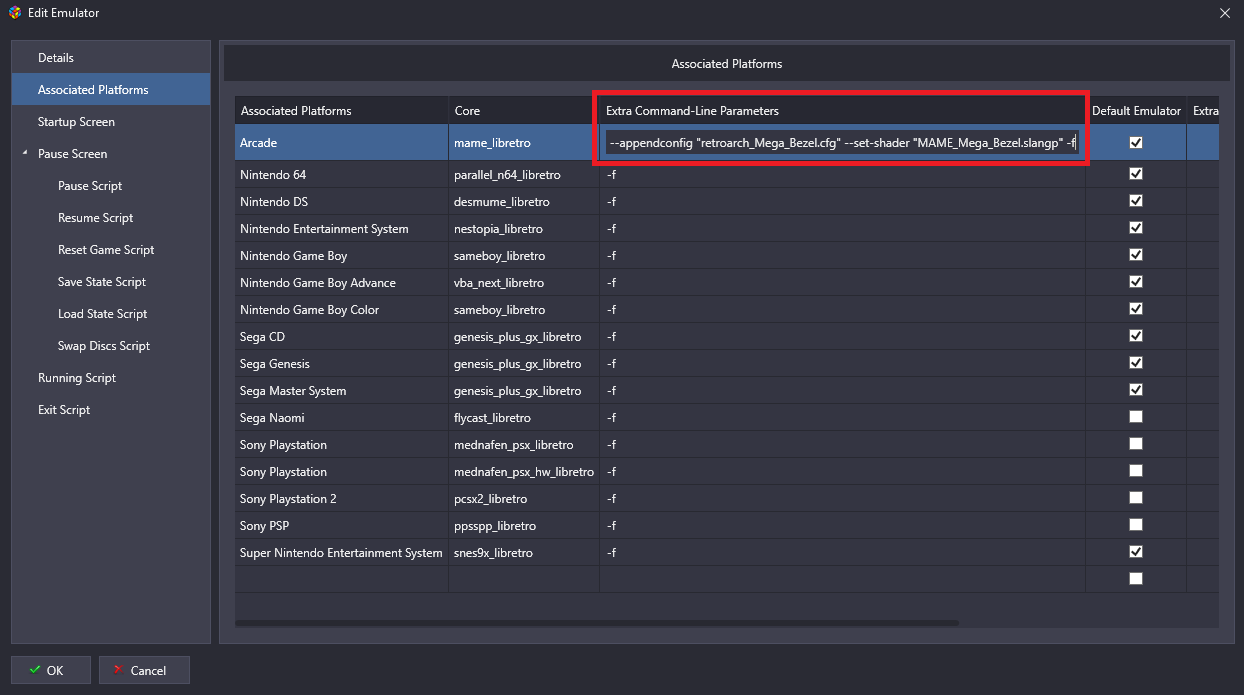The height and width of the screenshot is (695, 1244).
Task: Select Associated Platforms in sidebar
Action: pyautogui.click(x=111, y=90)
